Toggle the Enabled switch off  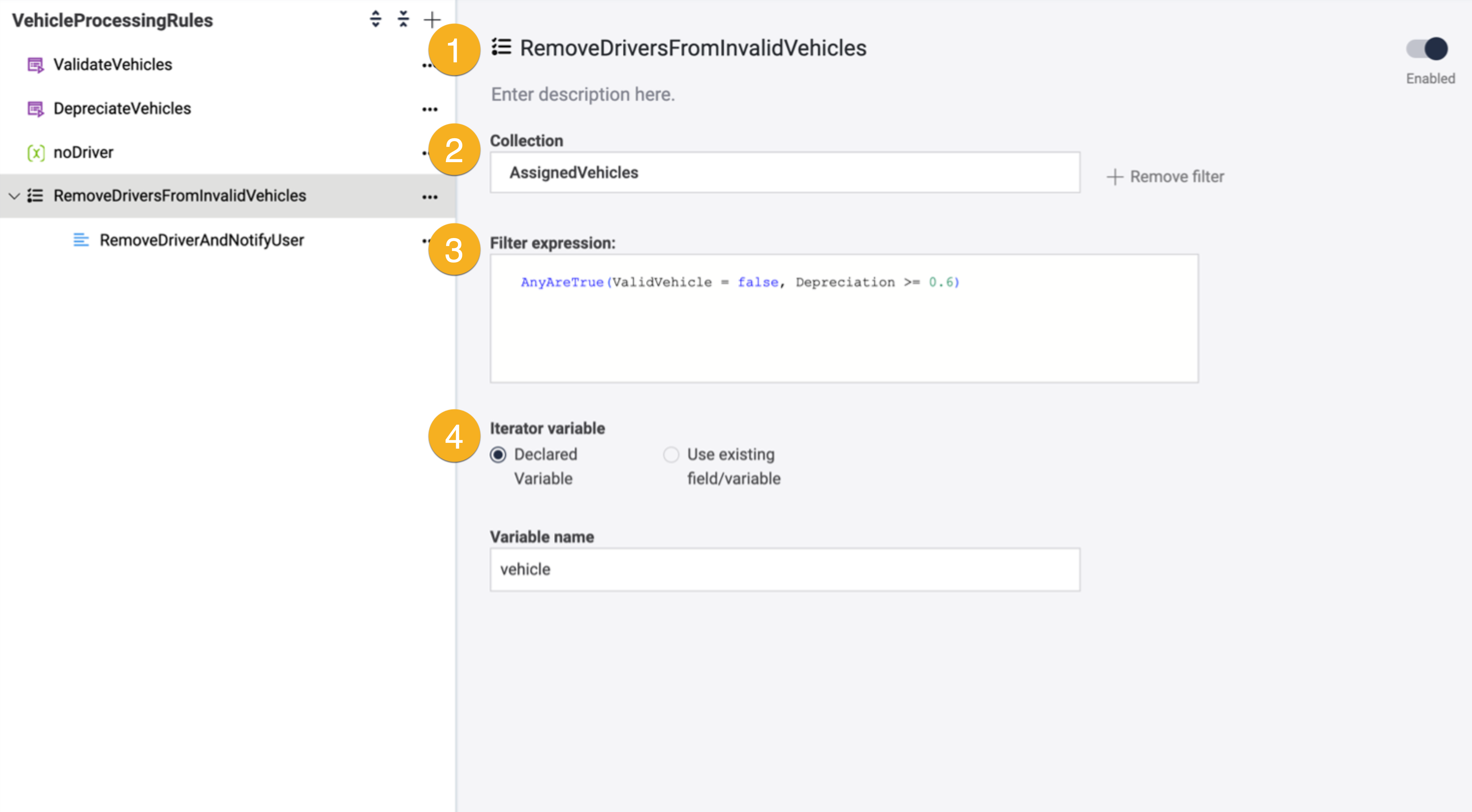[1427, 49]
